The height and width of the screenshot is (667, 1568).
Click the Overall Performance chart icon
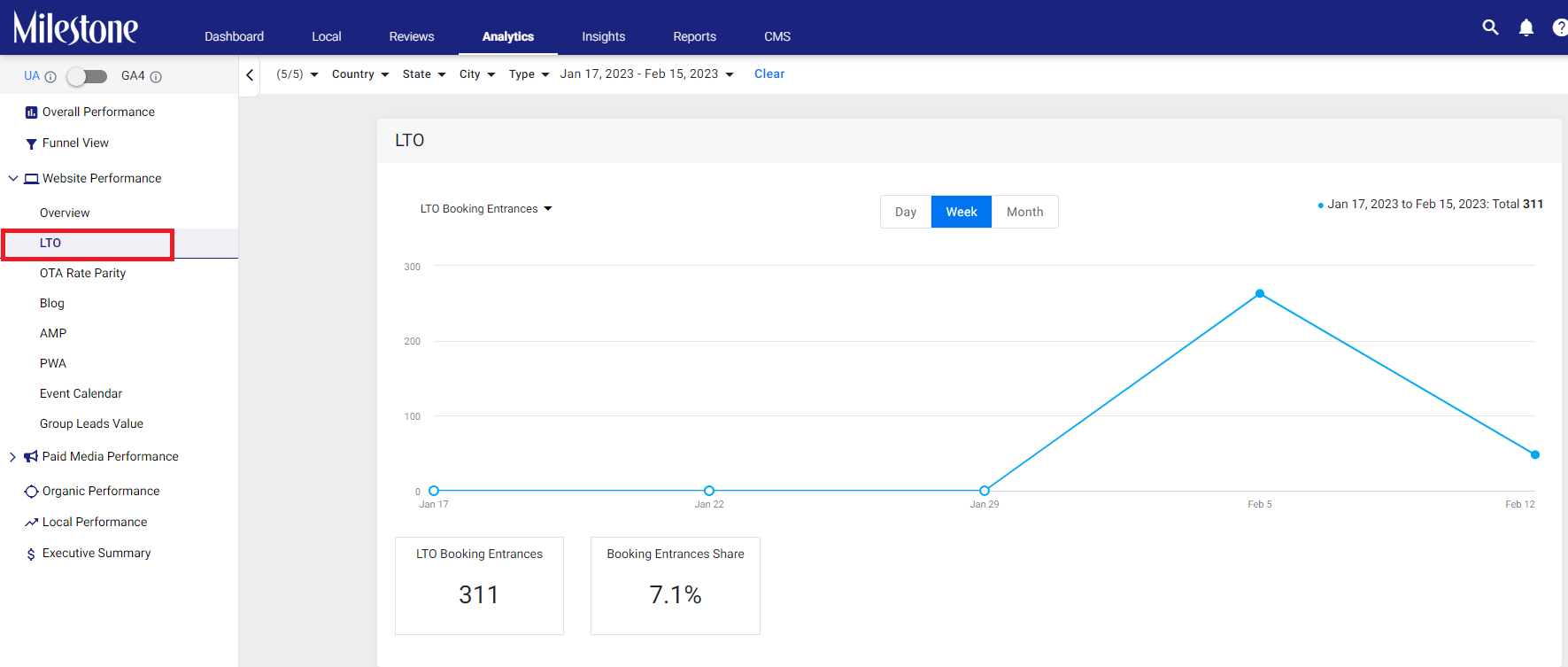(31, 112)
